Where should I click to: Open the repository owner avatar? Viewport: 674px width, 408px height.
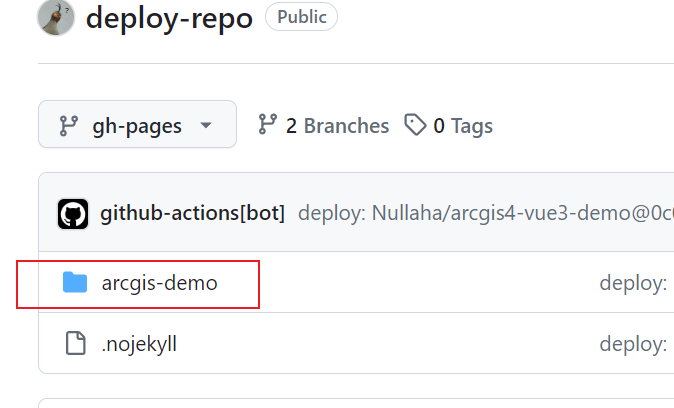56,17
